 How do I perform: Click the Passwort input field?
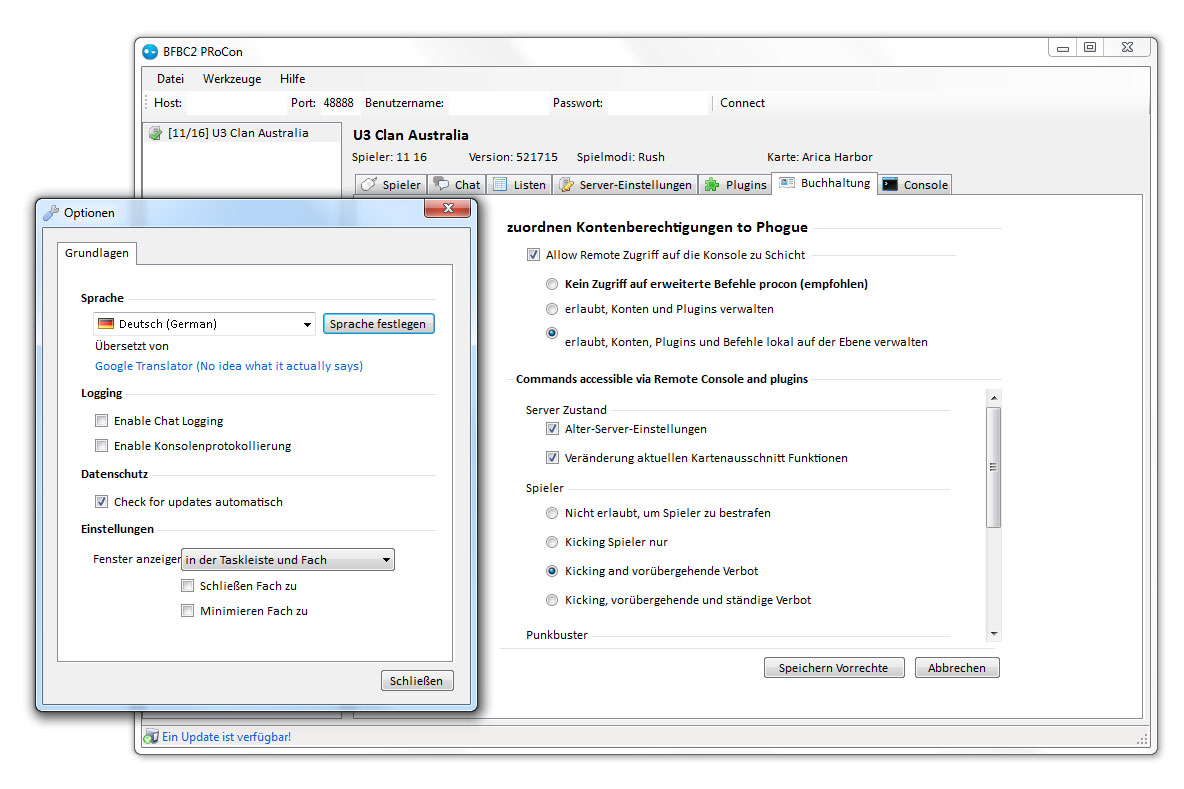point(657,103)
